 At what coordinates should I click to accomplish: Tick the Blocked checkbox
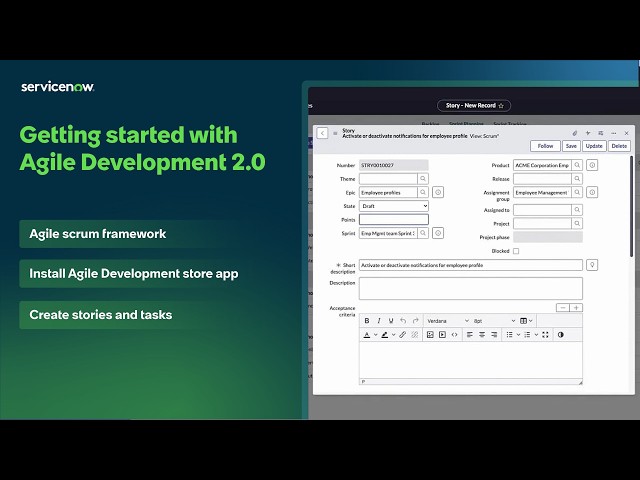516,251
